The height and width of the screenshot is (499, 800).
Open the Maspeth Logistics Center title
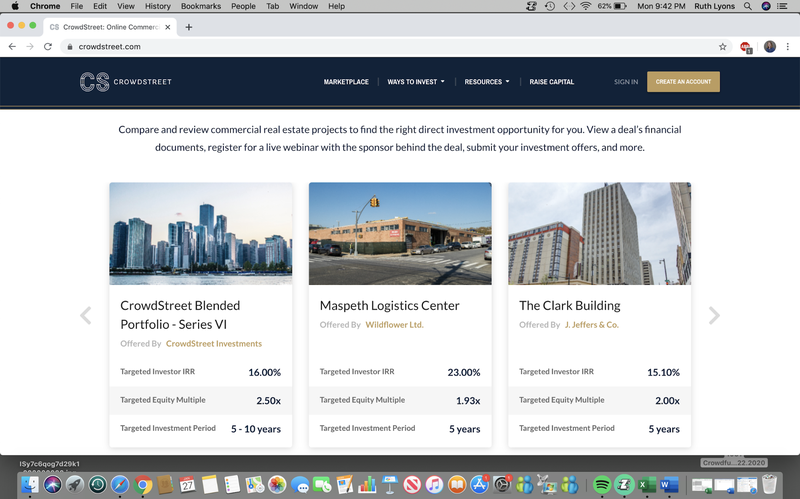(x=389, y=306)
